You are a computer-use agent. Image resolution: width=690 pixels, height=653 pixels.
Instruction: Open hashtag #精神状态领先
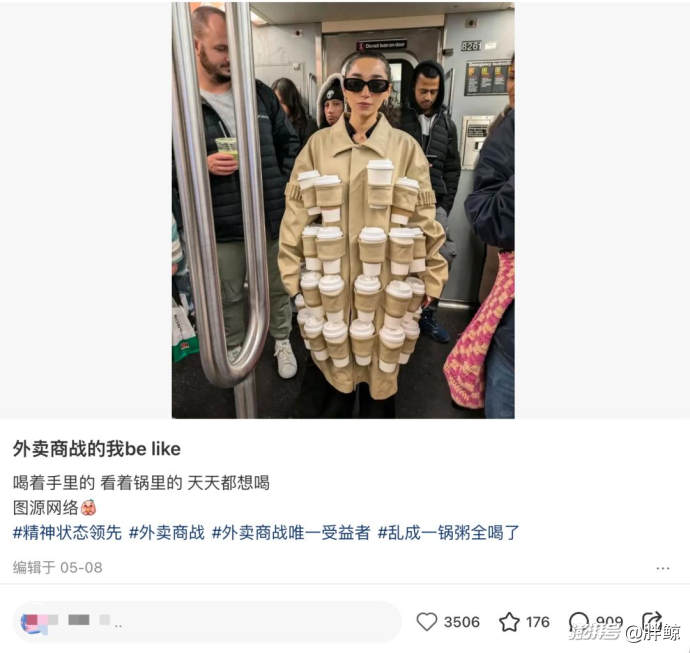(67, 532)
